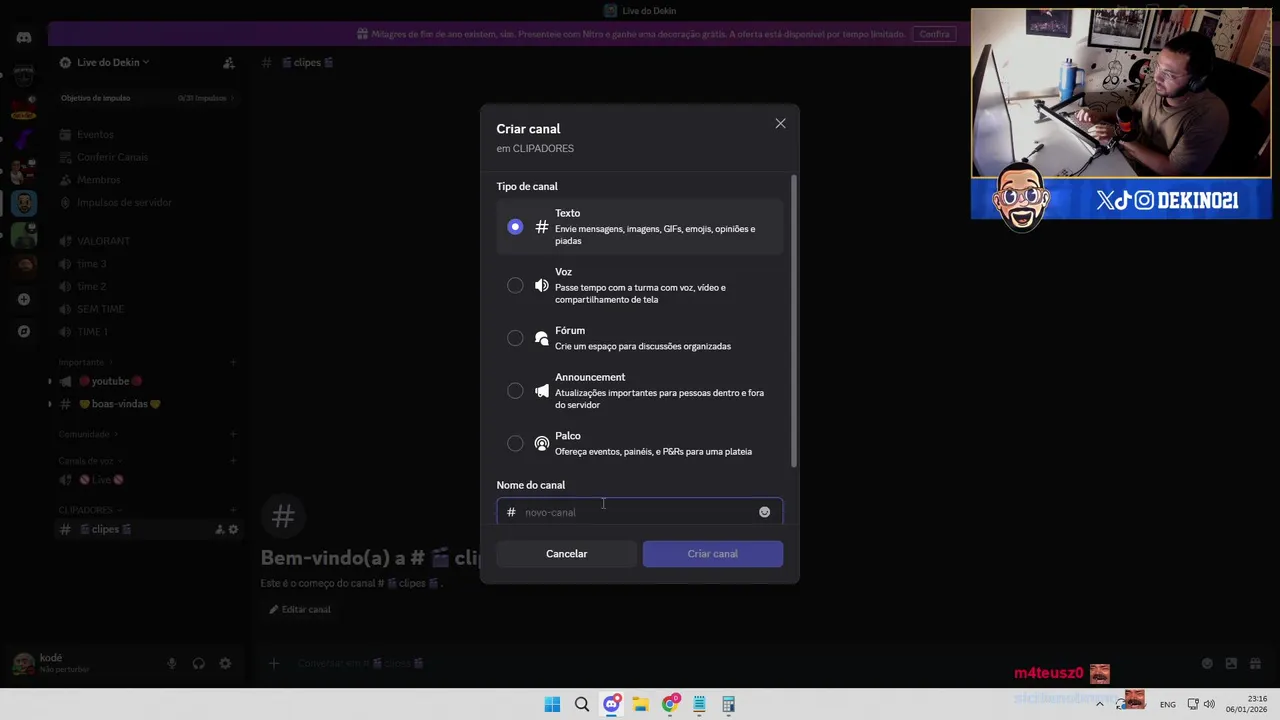1280x720 pixels.
Task: Select the Announcement channel type radio button
Action: 515,391
